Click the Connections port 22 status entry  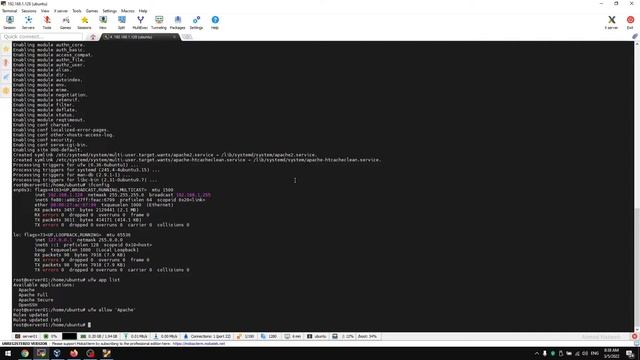pyautogui.click(x=207, y=336)
